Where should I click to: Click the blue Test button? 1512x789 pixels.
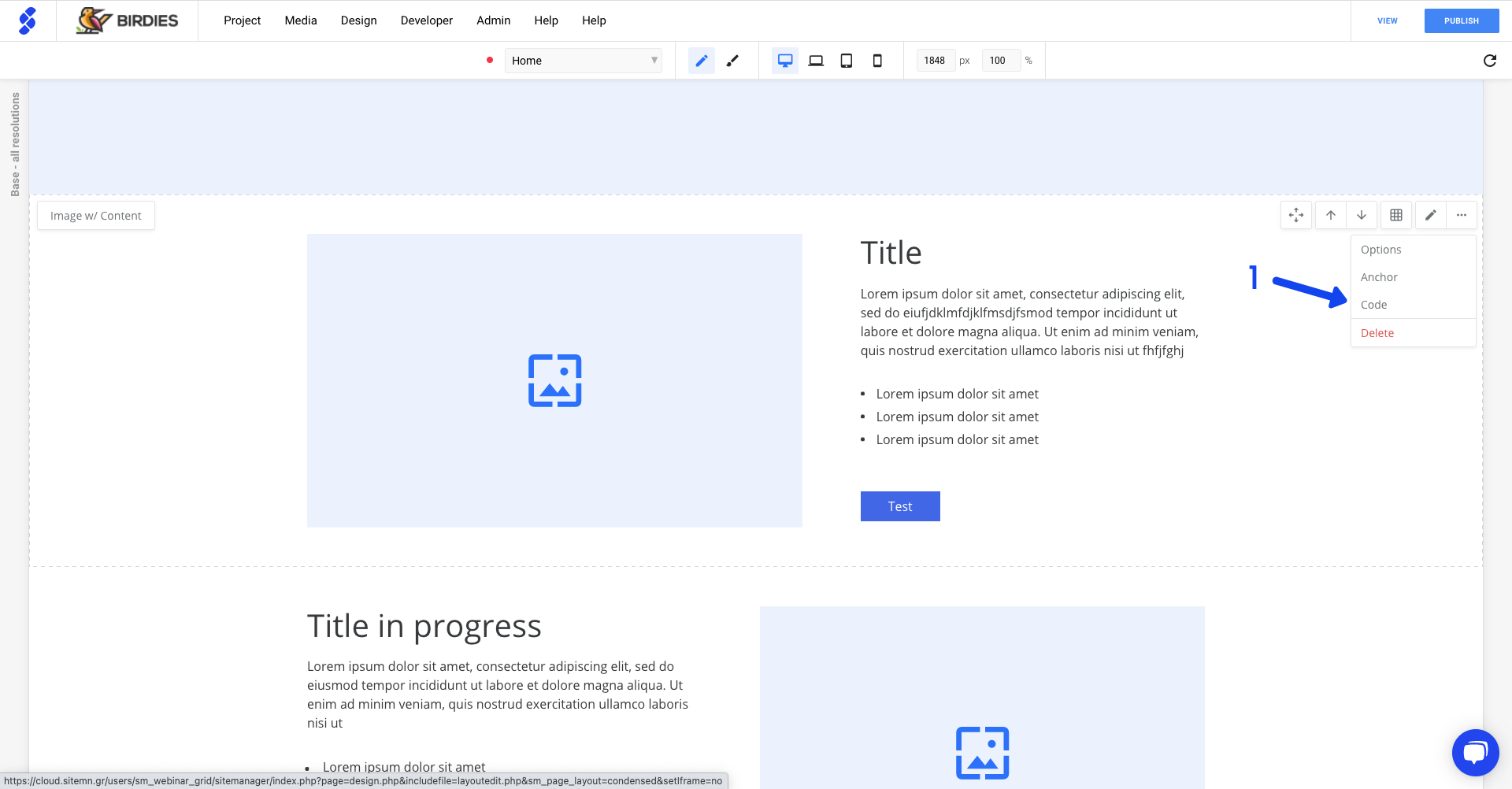pyautogui.click(x=900, y=506)
